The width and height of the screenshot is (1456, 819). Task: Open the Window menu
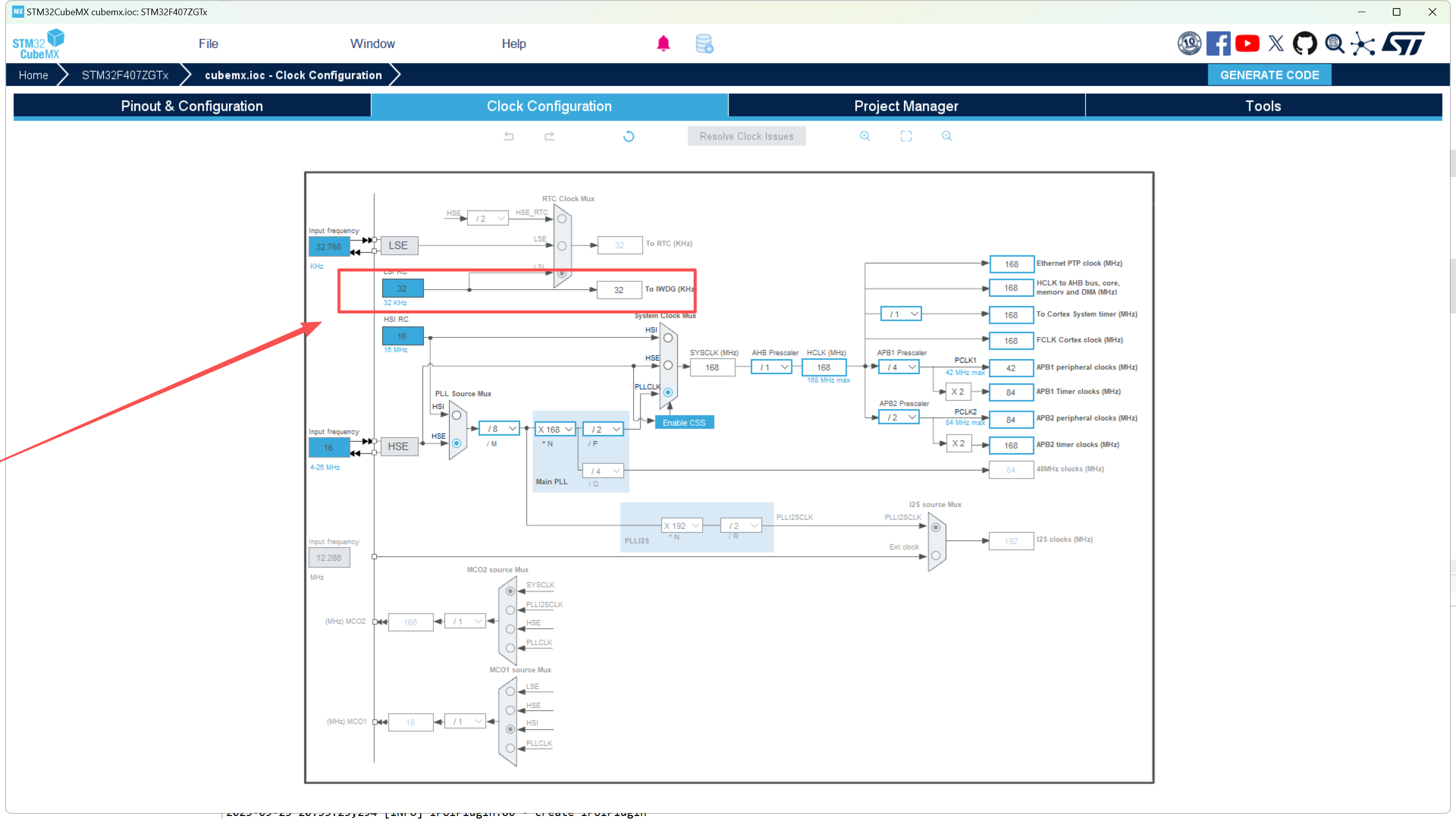pyautogui.click(x=373, y=43)
